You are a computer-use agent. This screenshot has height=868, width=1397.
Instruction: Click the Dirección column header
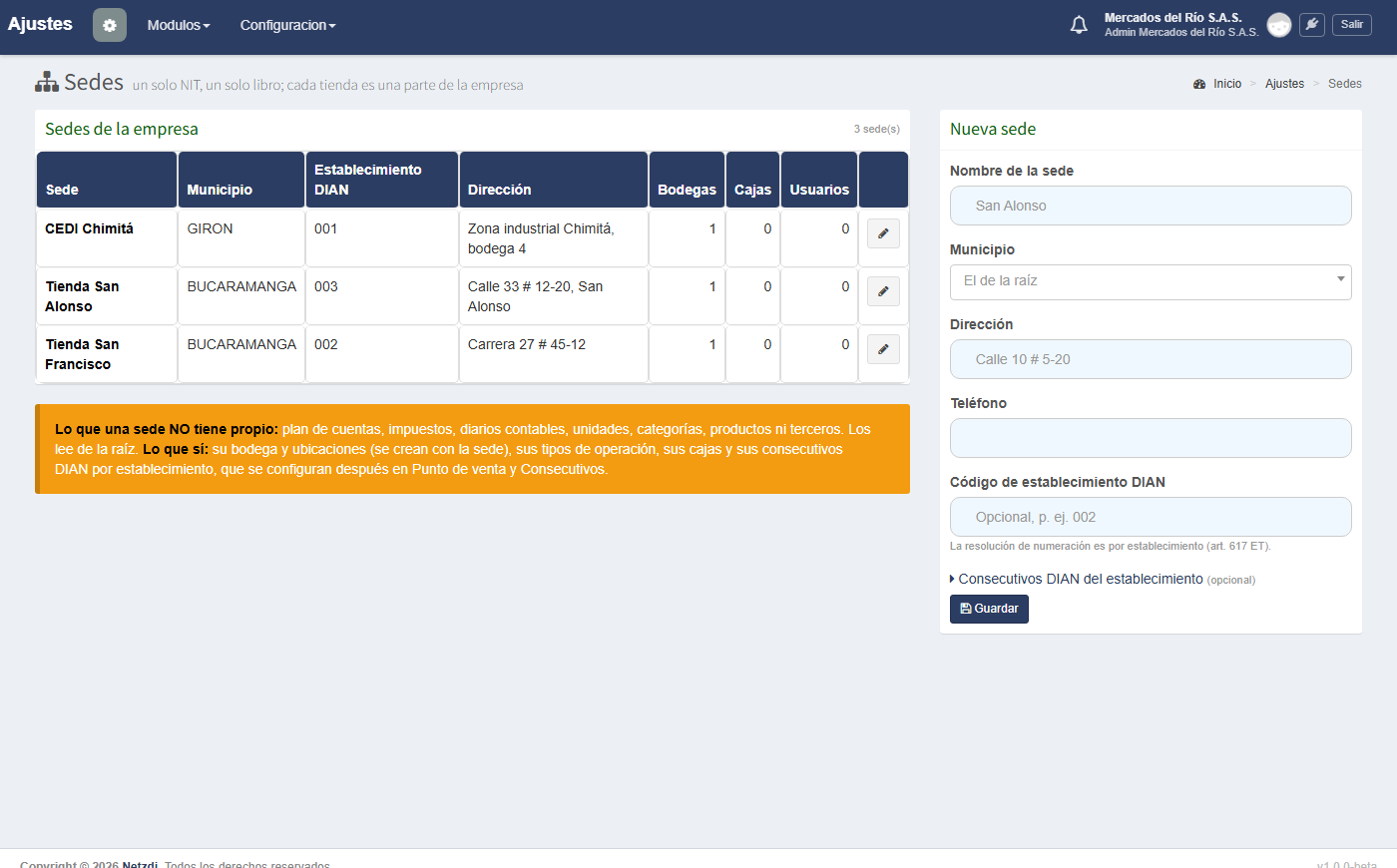[x=554, y=180]
